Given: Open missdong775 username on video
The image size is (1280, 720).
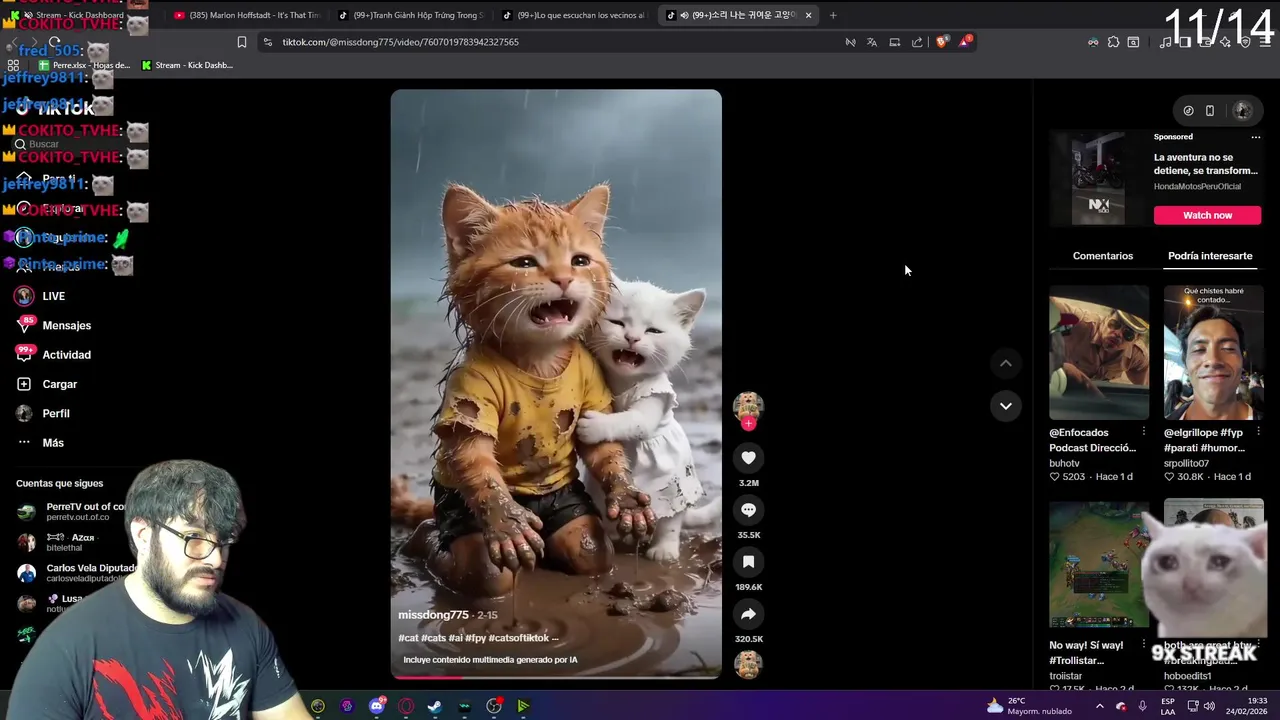Looking at the screenshot, I should point(433,615).
